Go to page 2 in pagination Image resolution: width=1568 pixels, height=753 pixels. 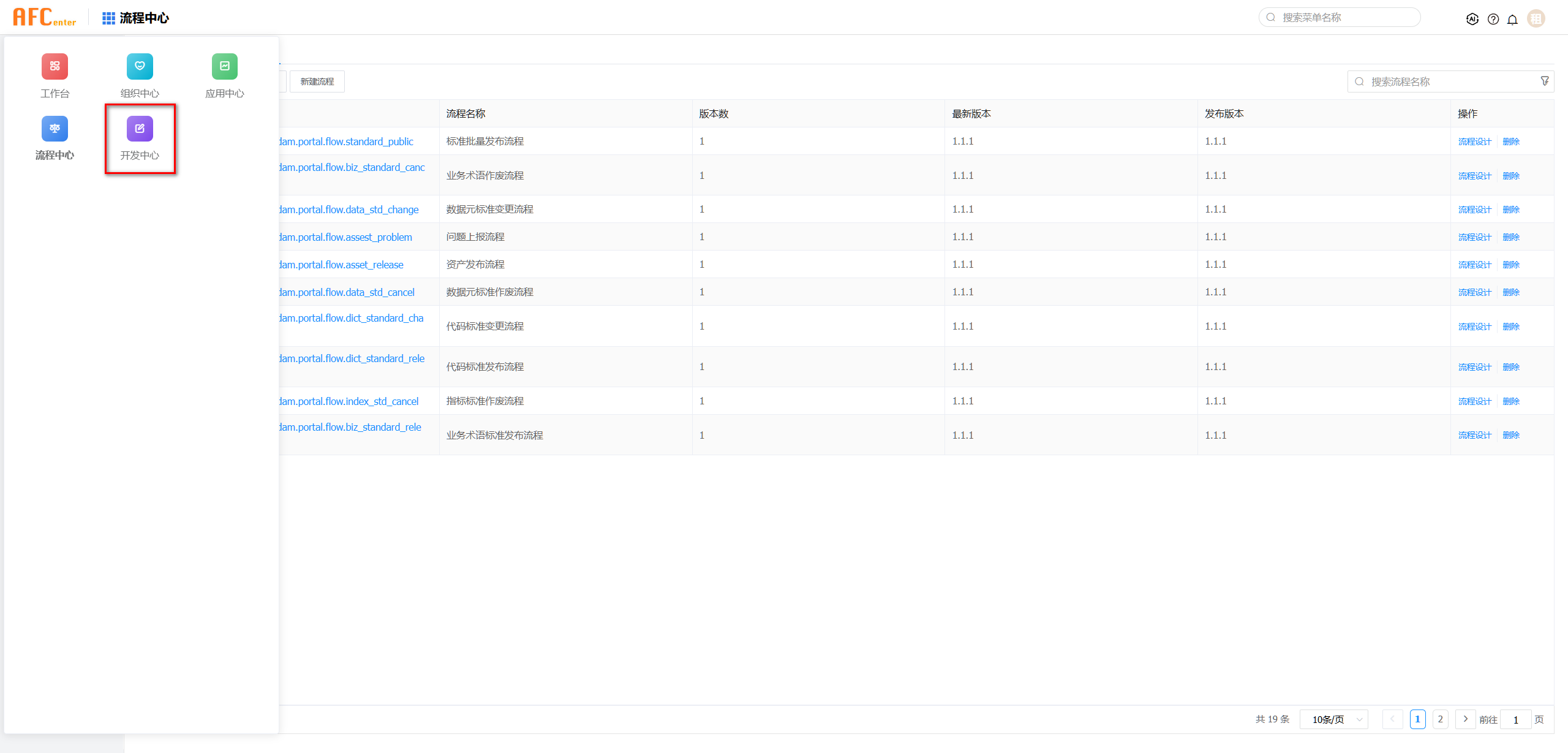click(x=1440, y=719)
